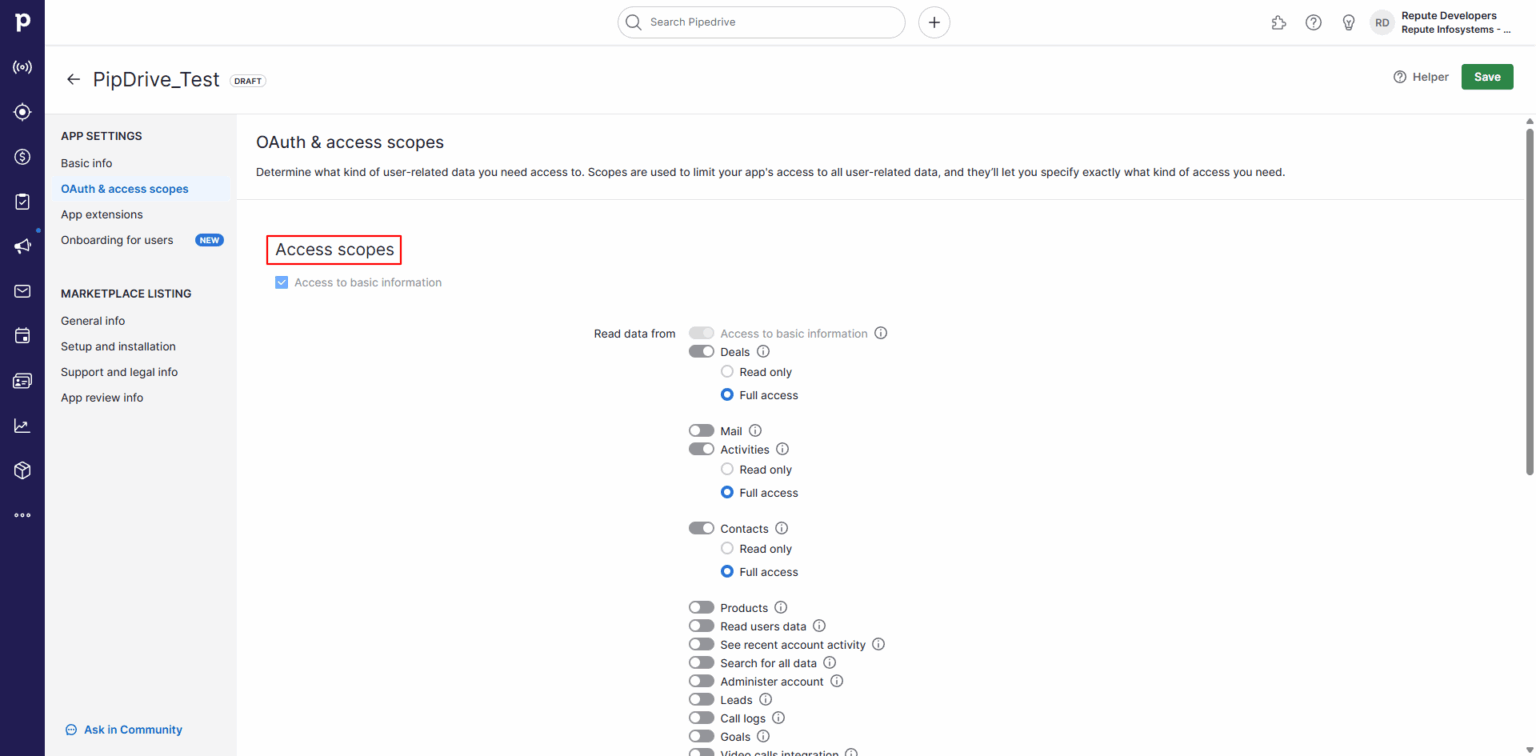Click info icon next to Deals
The width and height of the screenshot is (1536, 756).
click(763, 352)
